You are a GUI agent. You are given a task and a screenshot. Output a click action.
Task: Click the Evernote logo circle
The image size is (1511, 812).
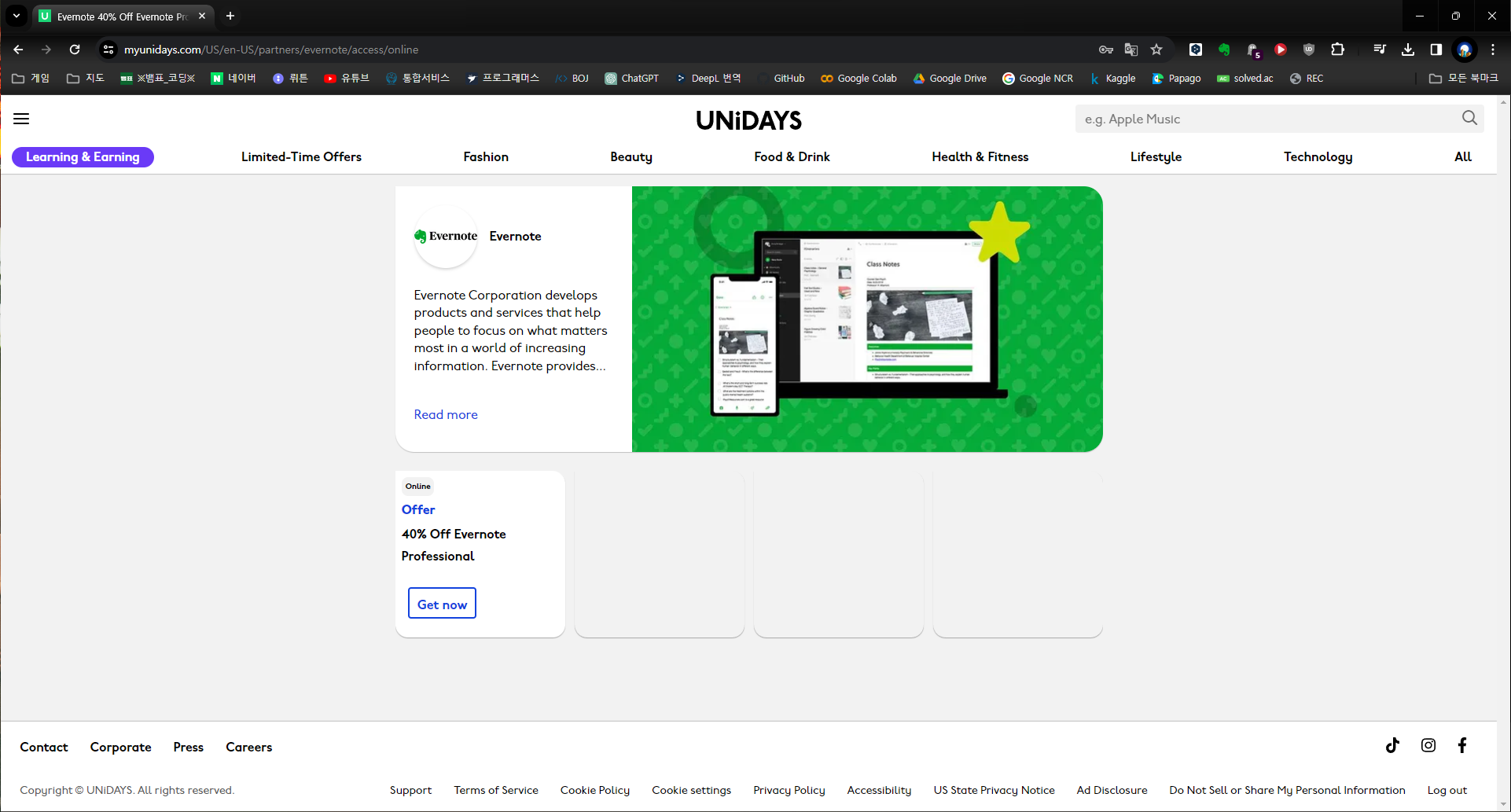(446, 236)
